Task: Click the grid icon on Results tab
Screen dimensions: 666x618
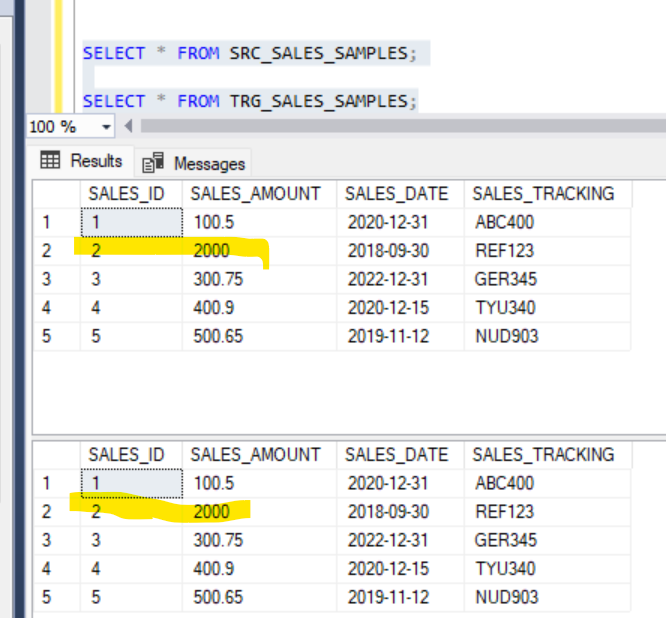Action: pos(50,161)
